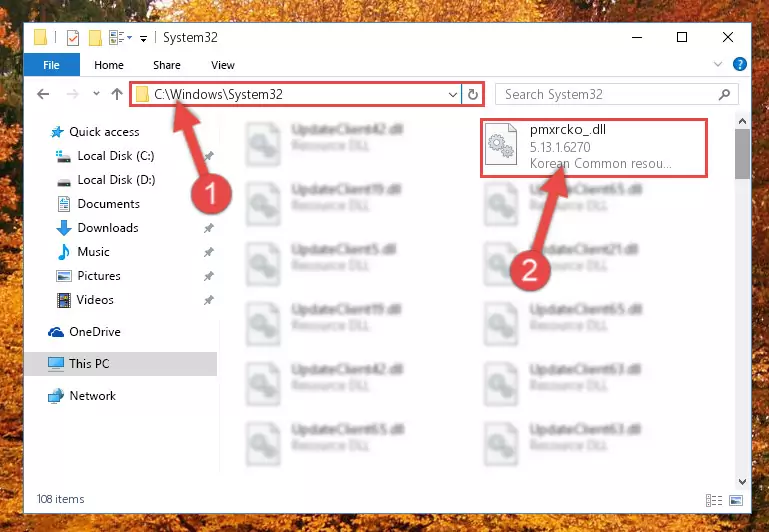Open the Customize Quick Access Toolbar arrow
Screen dimensions: 769x532
click(143, 38)
